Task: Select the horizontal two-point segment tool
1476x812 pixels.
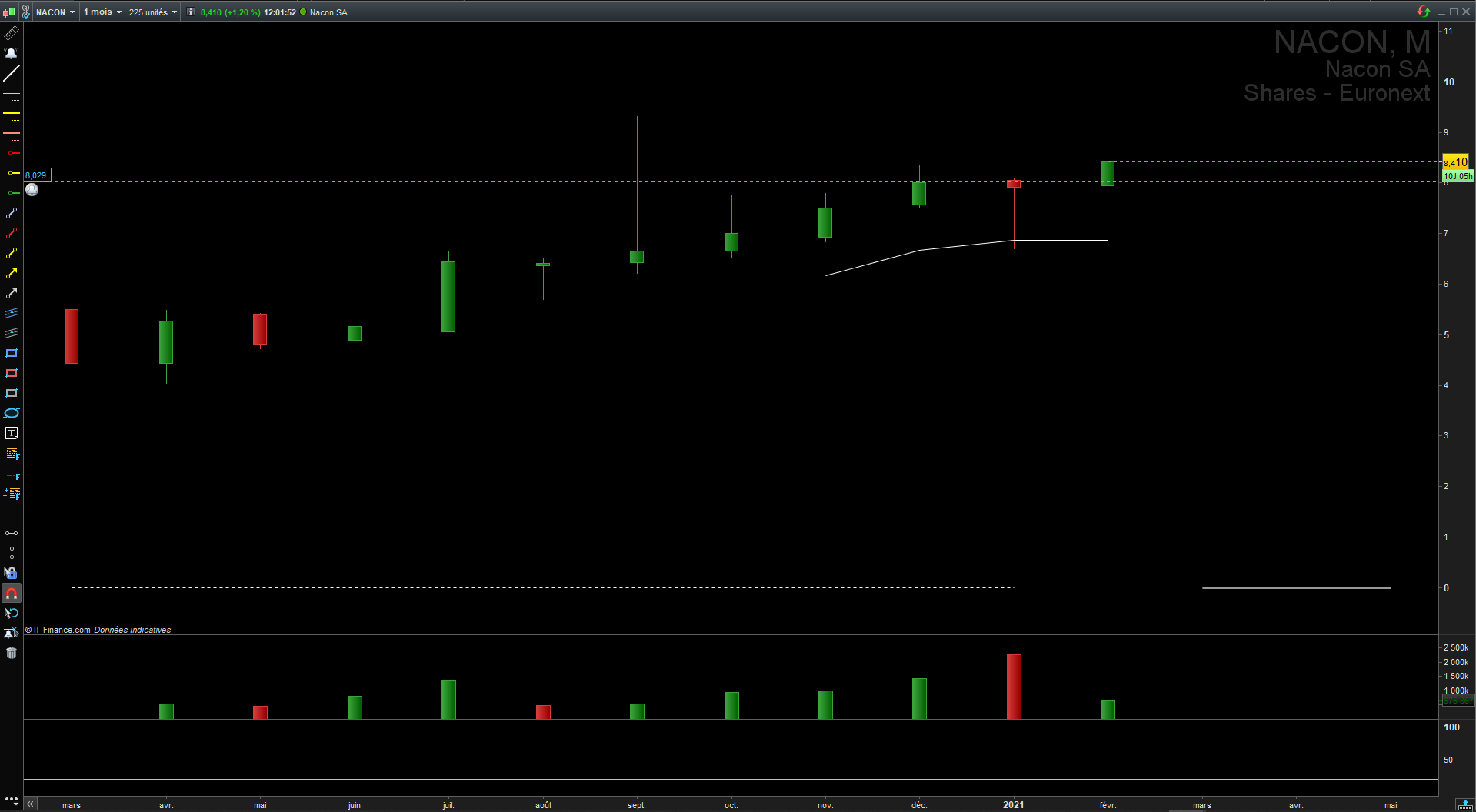Action: tap(12, 533)
